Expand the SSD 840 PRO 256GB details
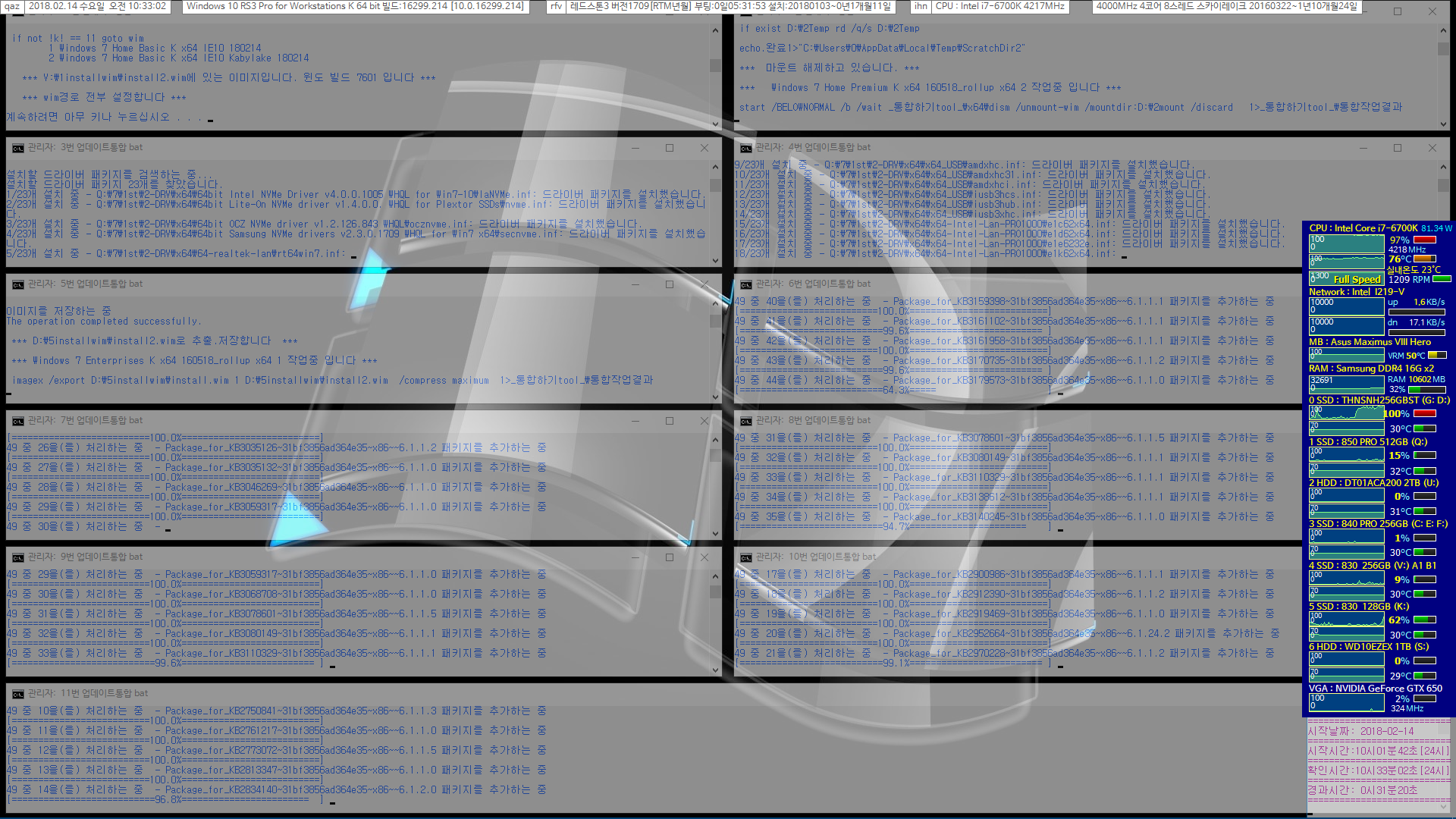The width and height of the screenshot is (1456, 819). click(x=1370, y=521)
